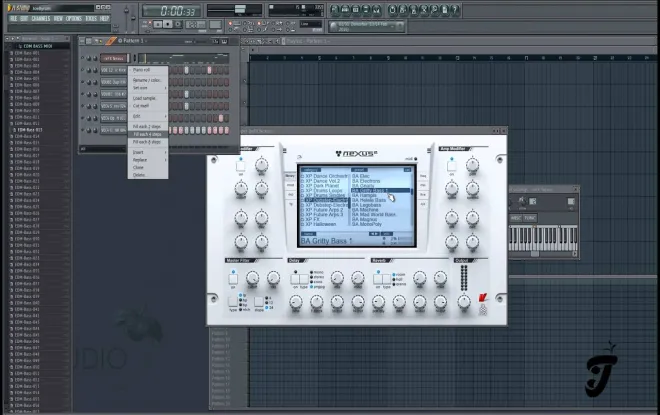This screenshot has height=415, width=660.
Task: Click the Nexus Master Filter type button
Action: pos(233,302)
